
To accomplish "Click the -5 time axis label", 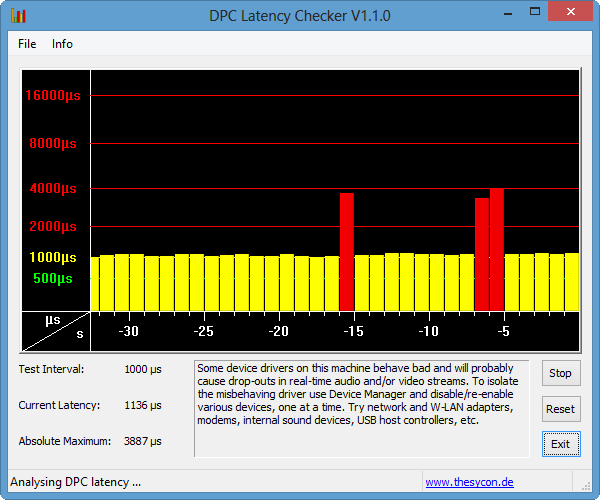I will pyautogui.click(x=504, y=331).
